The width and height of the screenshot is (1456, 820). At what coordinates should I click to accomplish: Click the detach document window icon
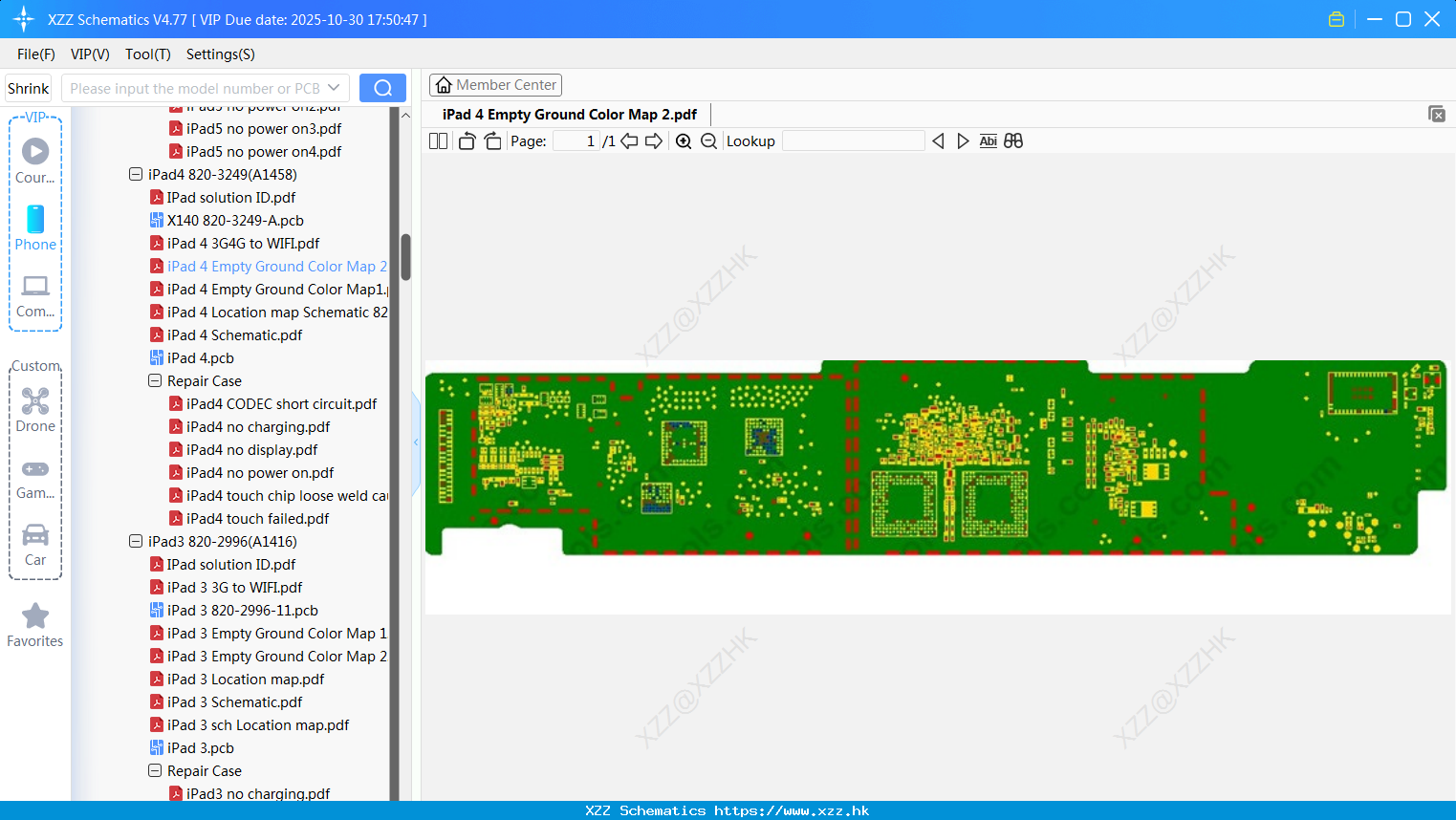[1437, 114]
